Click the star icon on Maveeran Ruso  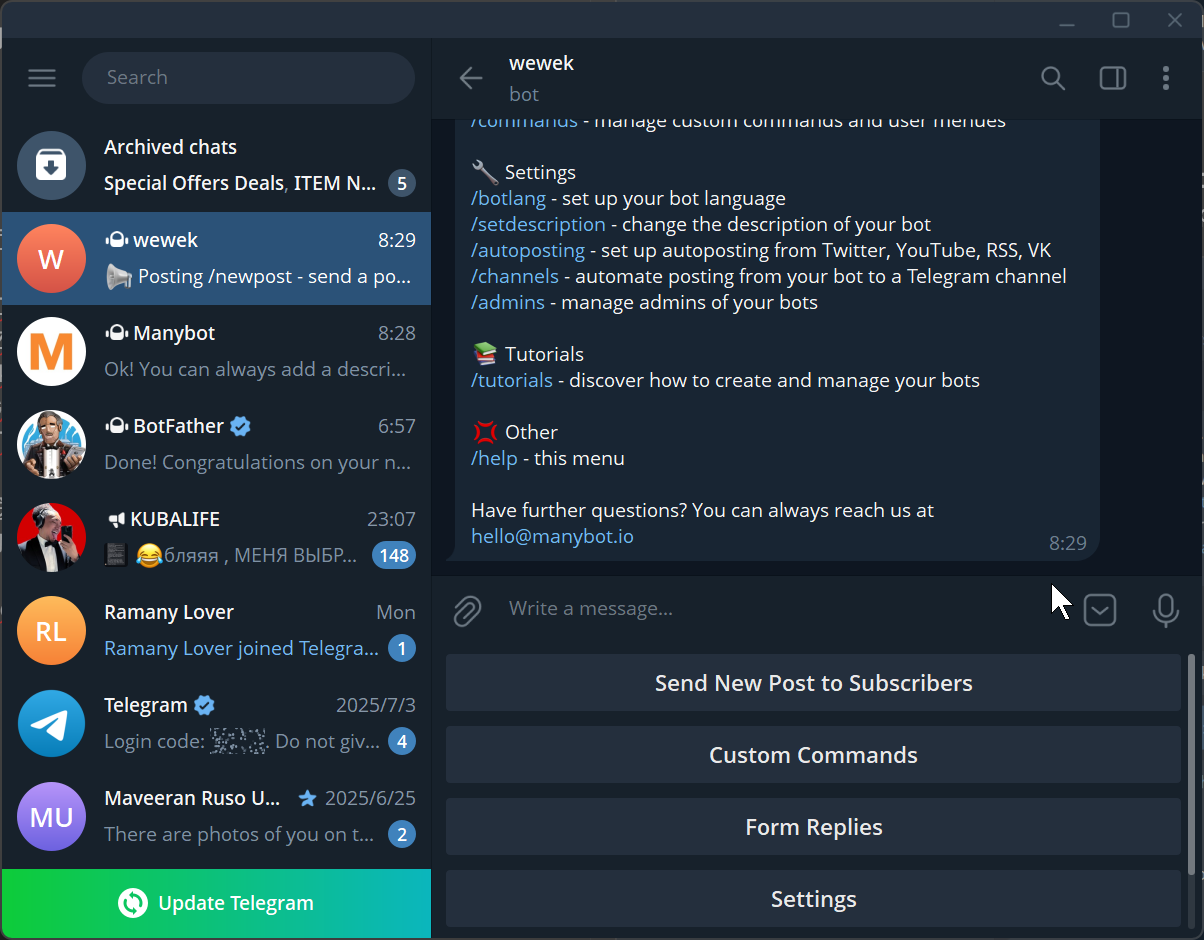click(x=308, y=798)
